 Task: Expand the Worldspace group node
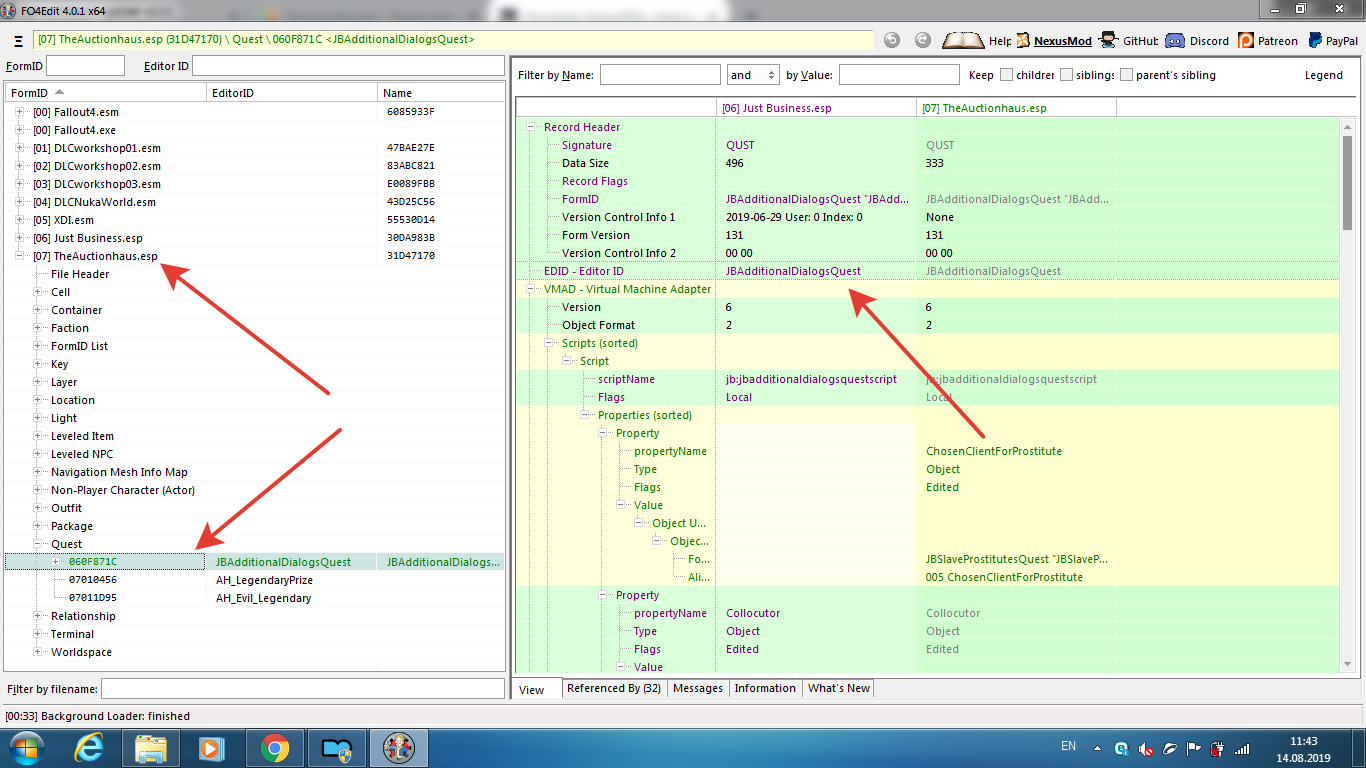point(38,652)
